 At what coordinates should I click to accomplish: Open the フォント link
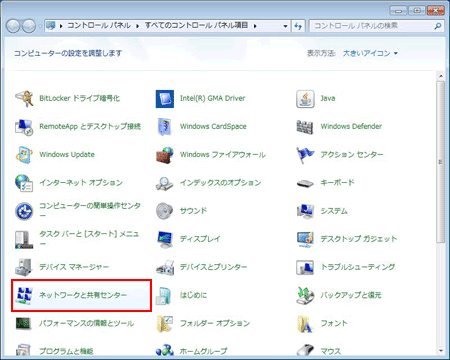[x=334, y=323]
